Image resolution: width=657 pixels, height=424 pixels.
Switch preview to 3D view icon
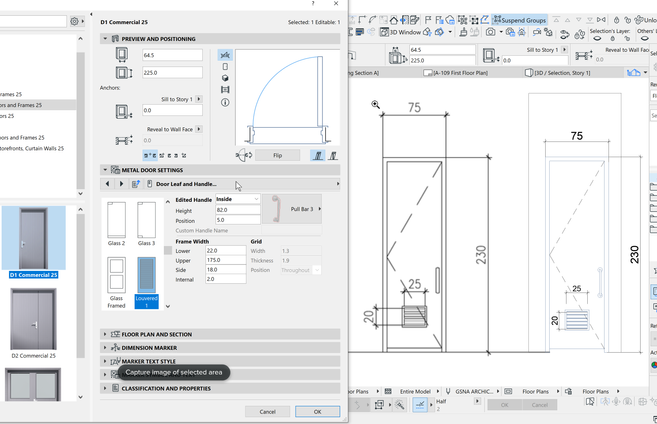225,78
